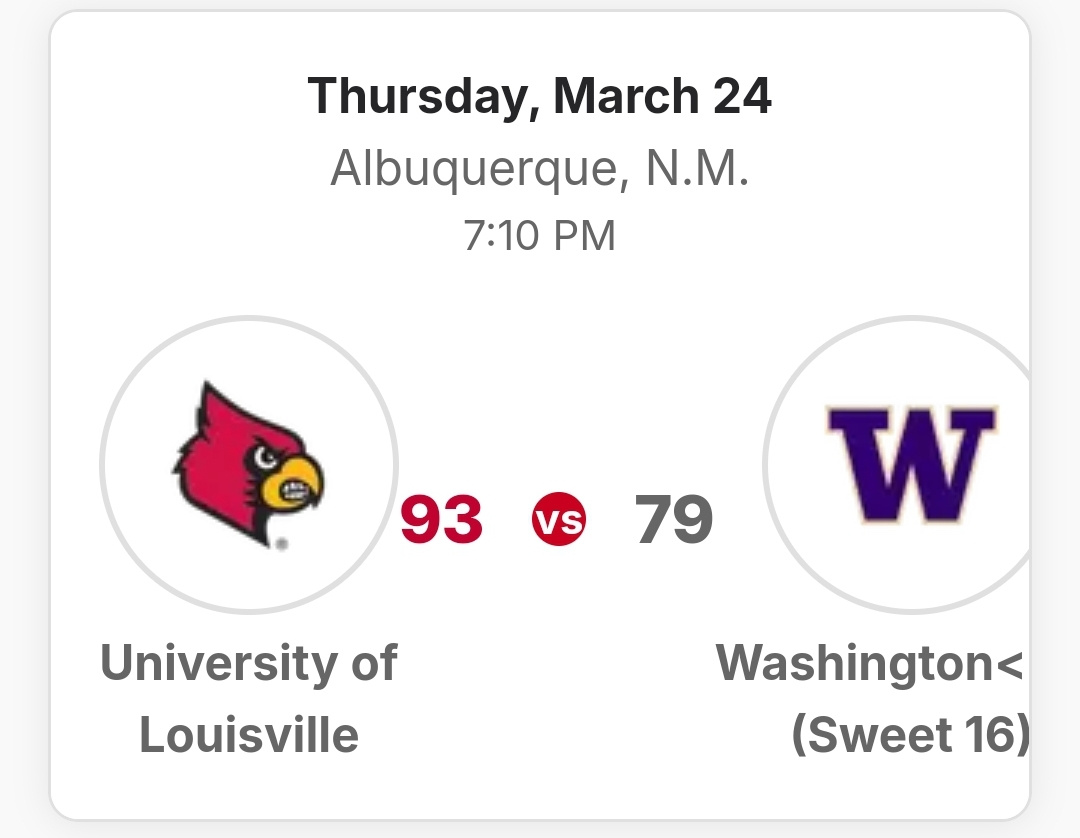Select Washington's score of 79
The height and width of the screenshot is (838, 1080).
tap(674, 521)
